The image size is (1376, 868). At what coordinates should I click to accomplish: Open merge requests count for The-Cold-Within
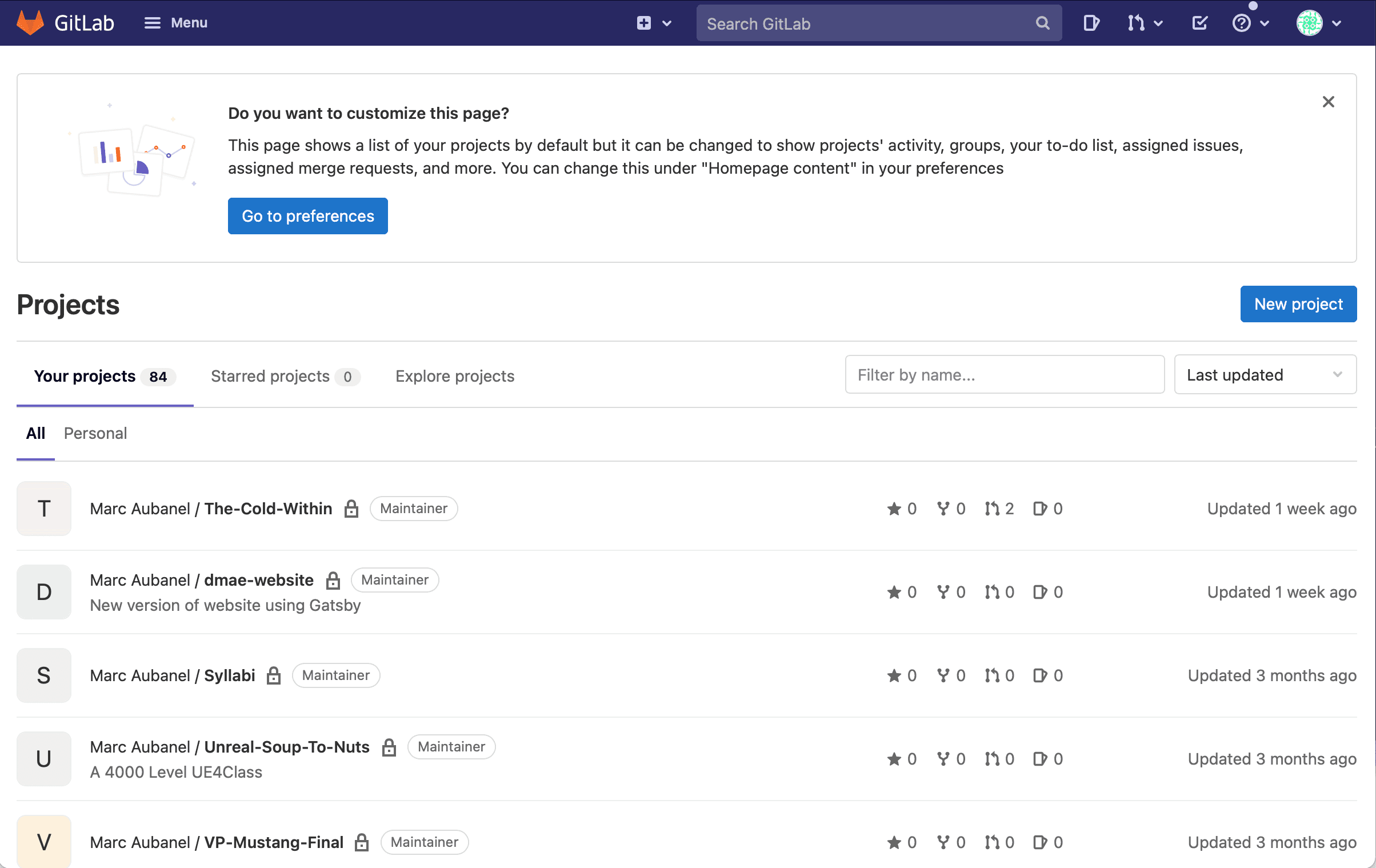coord(999,509)
